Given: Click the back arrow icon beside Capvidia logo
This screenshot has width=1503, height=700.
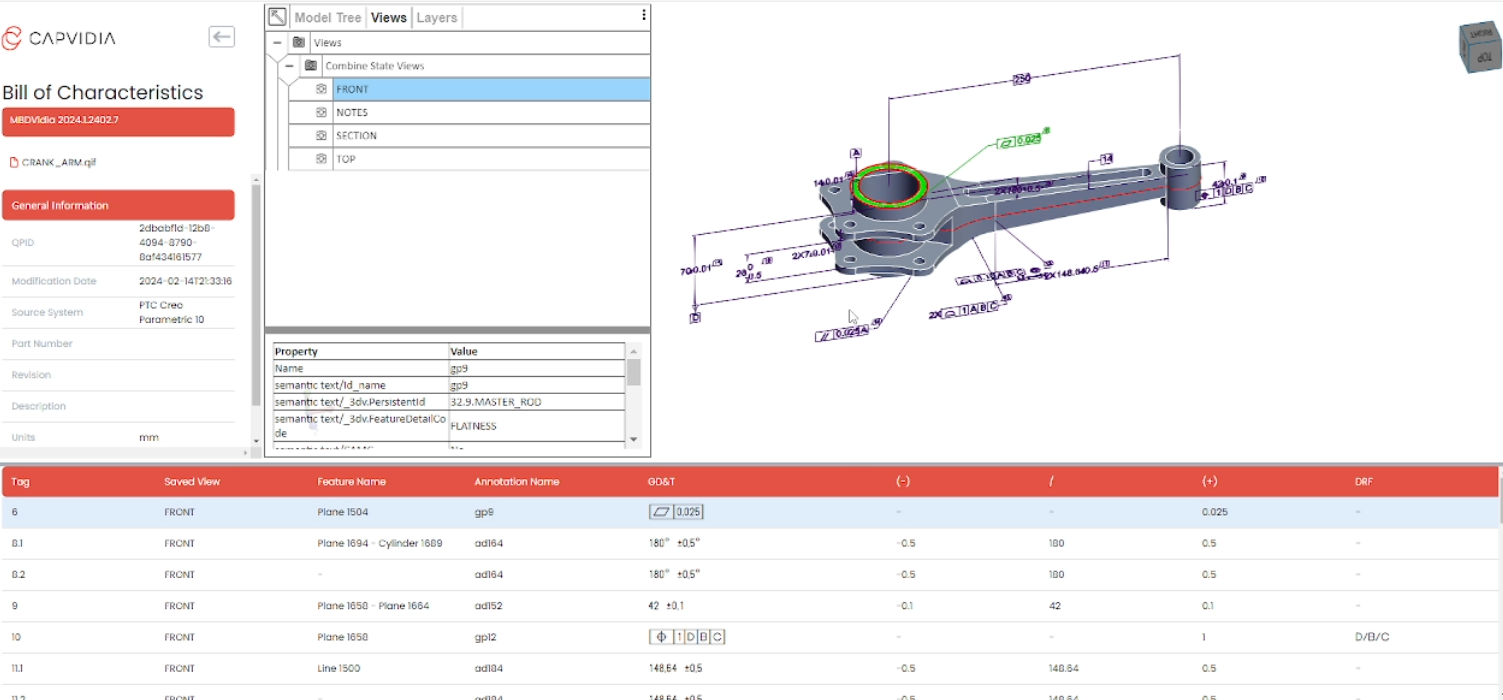Looking at the screenshot, I should (221, 37).
